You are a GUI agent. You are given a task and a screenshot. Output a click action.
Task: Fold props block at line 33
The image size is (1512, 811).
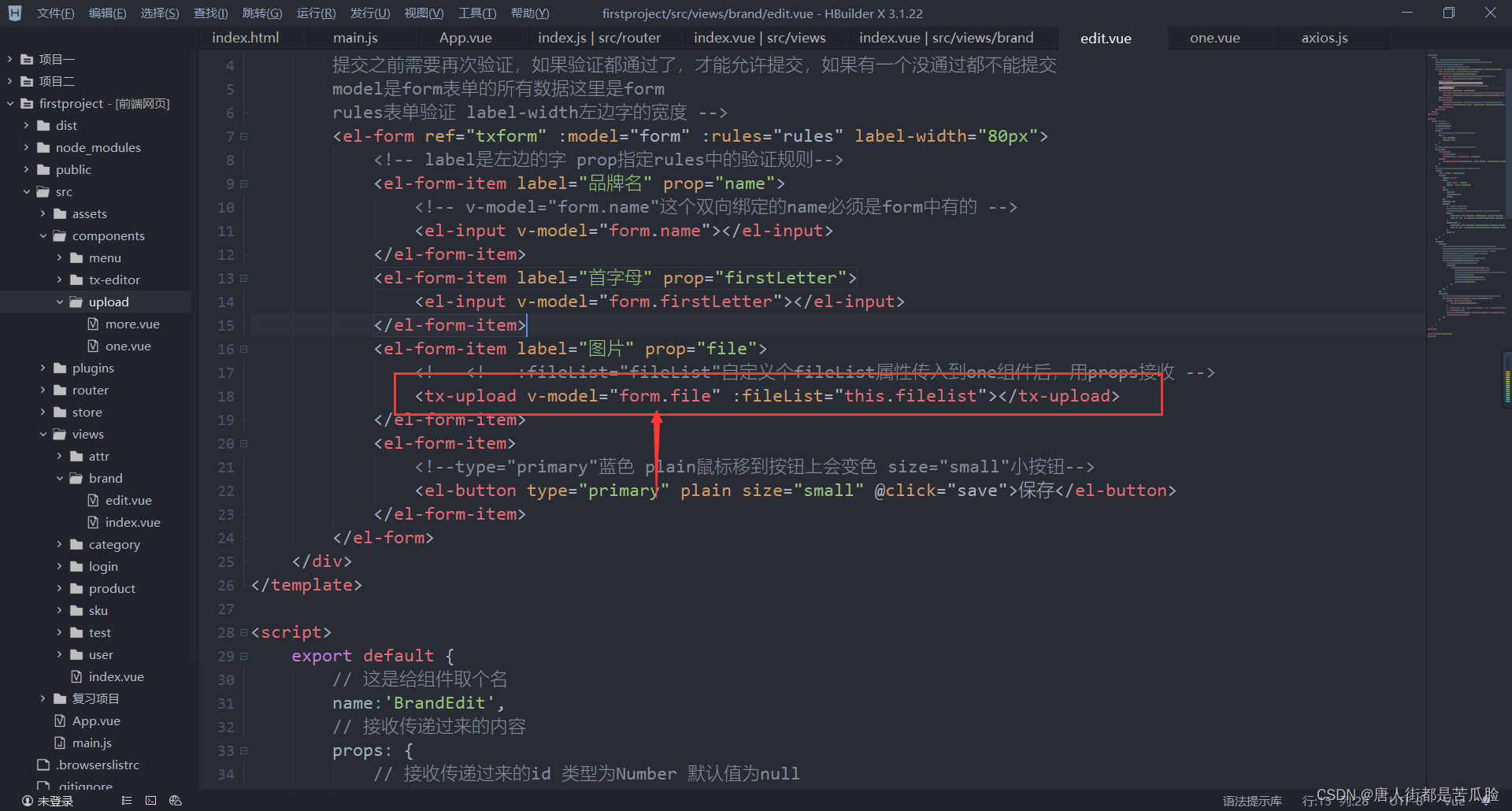243,750
